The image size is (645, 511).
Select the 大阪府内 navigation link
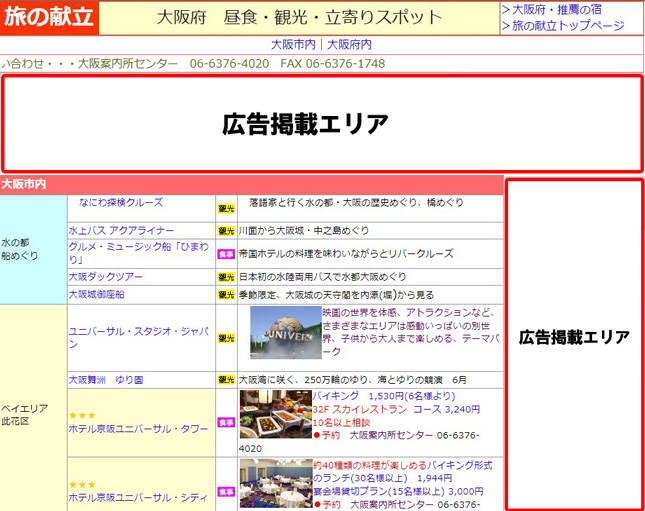click(349, 44)
